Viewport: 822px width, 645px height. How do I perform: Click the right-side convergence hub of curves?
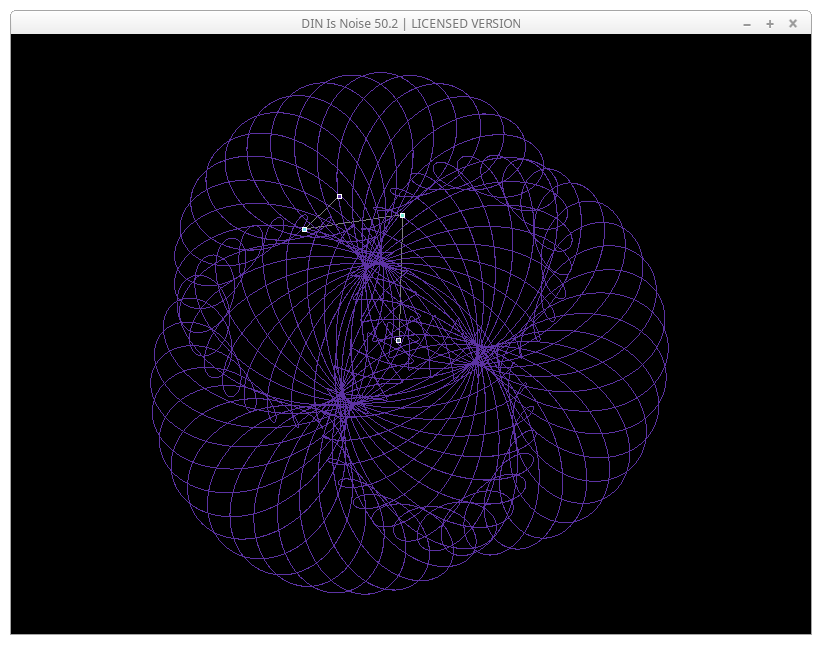pos(479,354)
